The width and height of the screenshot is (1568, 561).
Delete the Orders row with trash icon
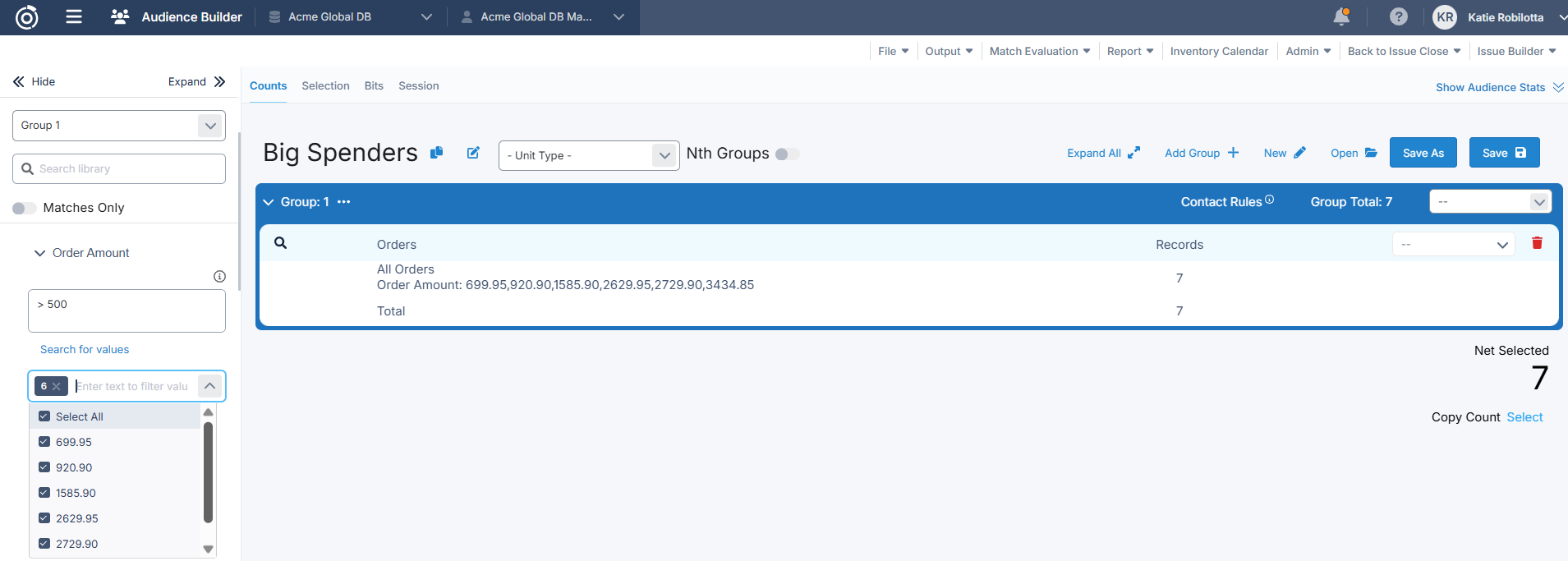(1537, 243)
